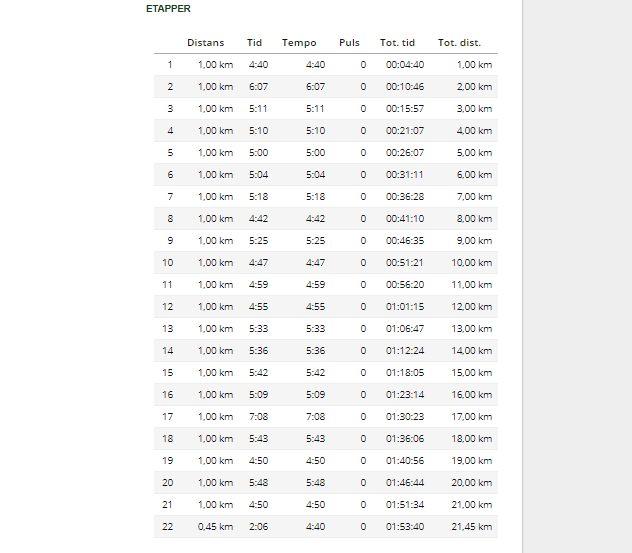Click lap number 10 row index
This screenshot has width=632, height=553.
pyautogui.click(x=167, y=263)
